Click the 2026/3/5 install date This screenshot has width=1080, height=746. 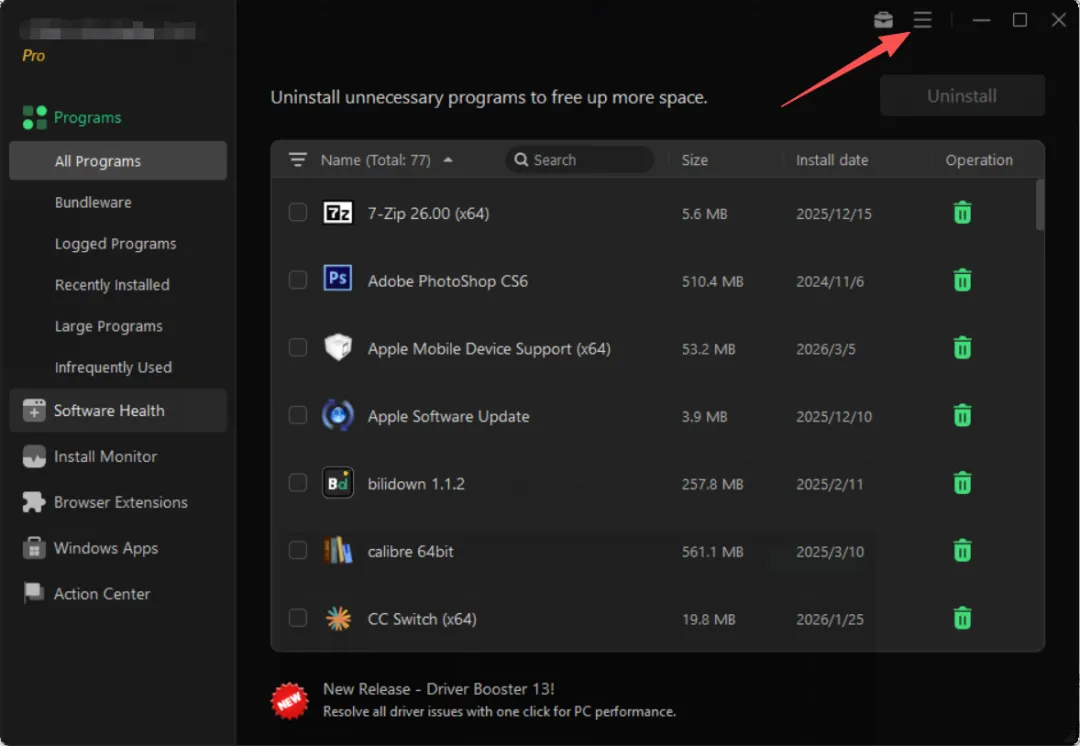click(x=826, y=349)
